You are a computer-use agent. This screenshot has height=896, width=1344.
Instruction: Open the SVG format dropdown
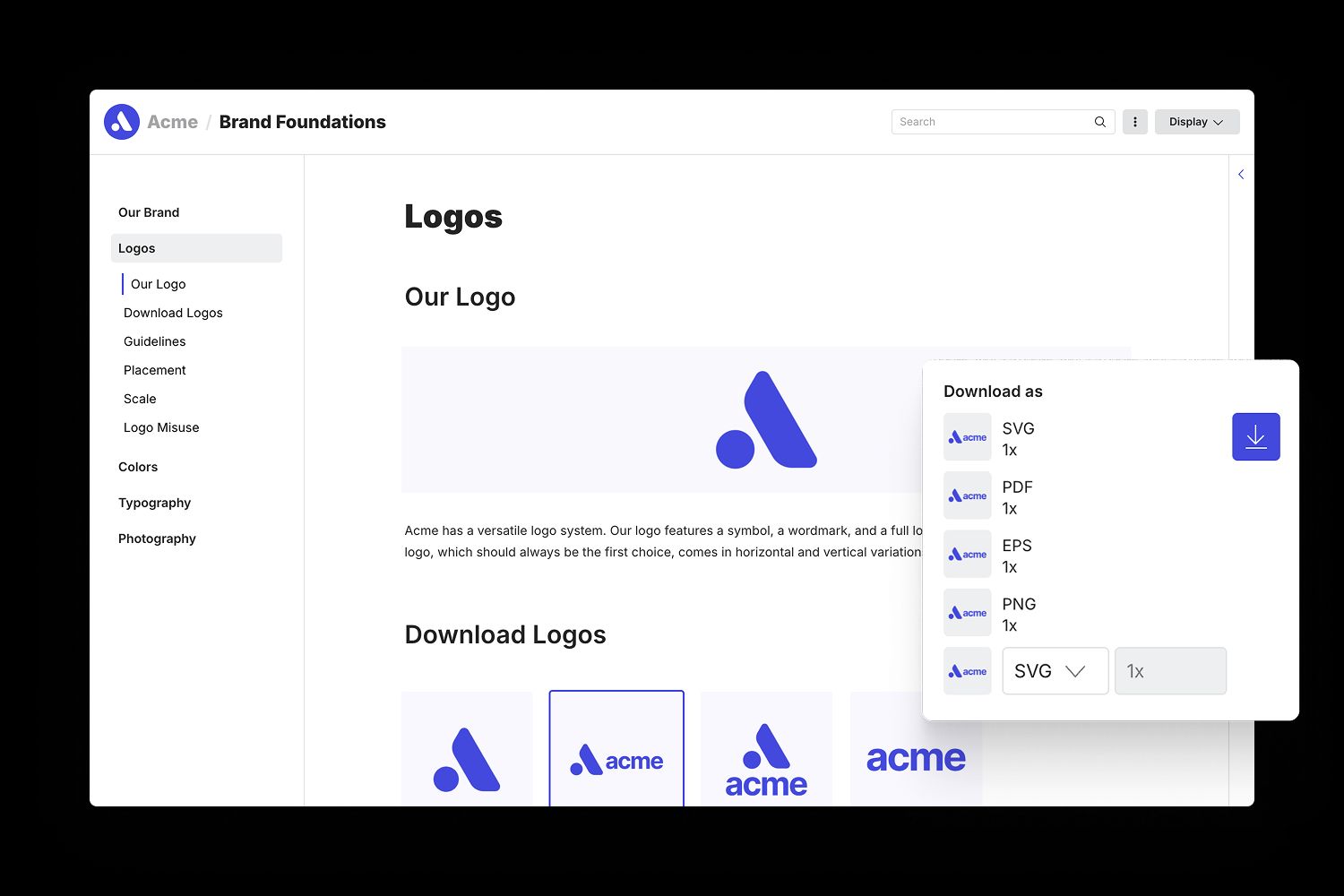point(1055,670)
